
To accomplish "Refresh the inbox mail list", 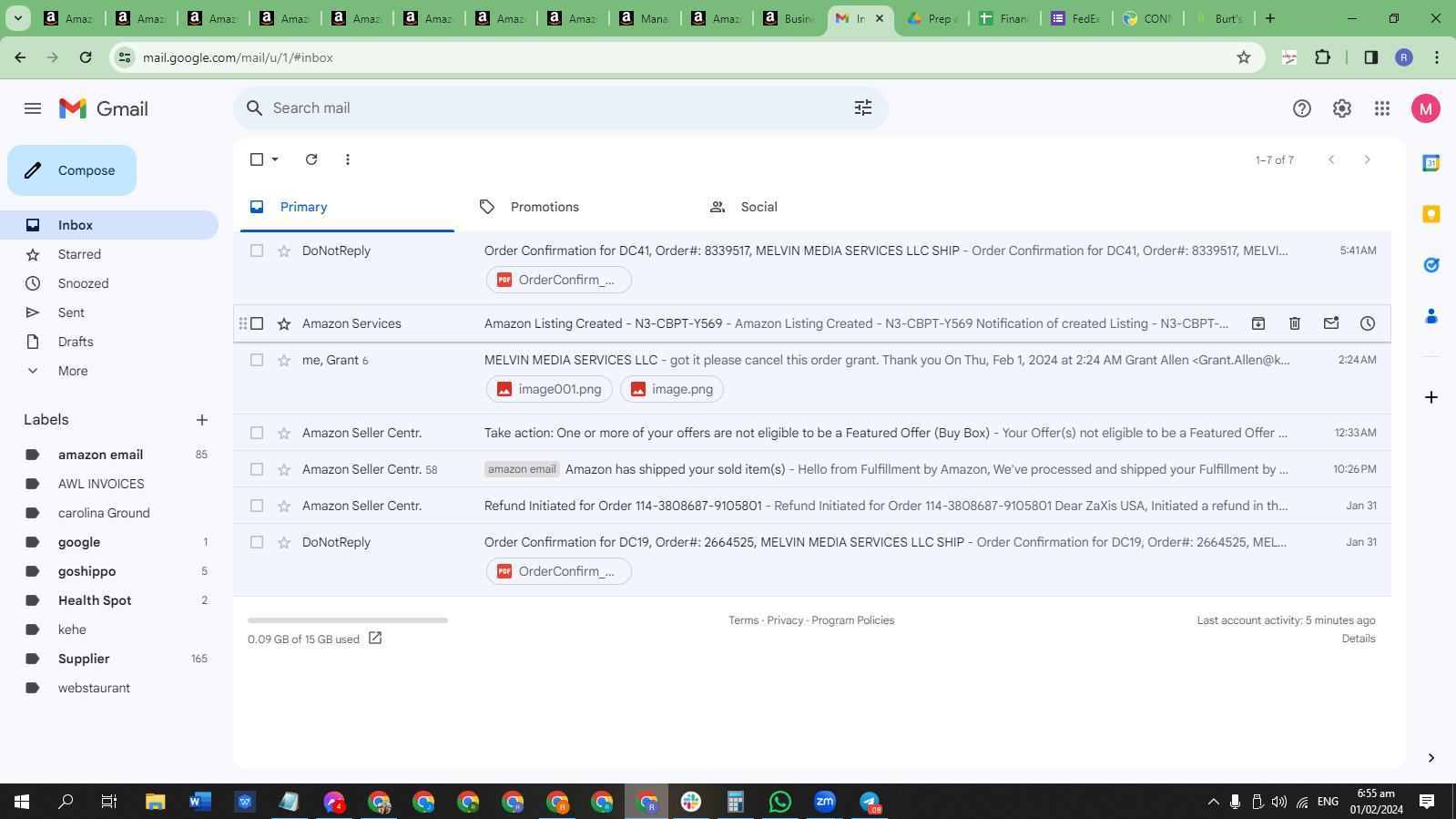I will point(311,159).
